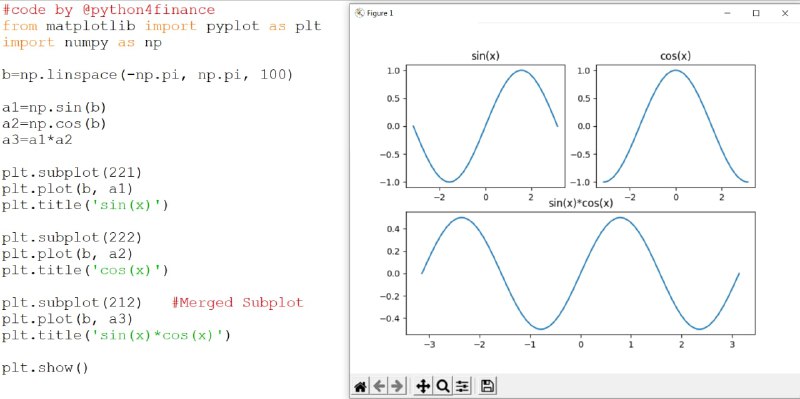Click the Figure 1 title bar text
The image size is (800, 399).
(x=380, y=13)
